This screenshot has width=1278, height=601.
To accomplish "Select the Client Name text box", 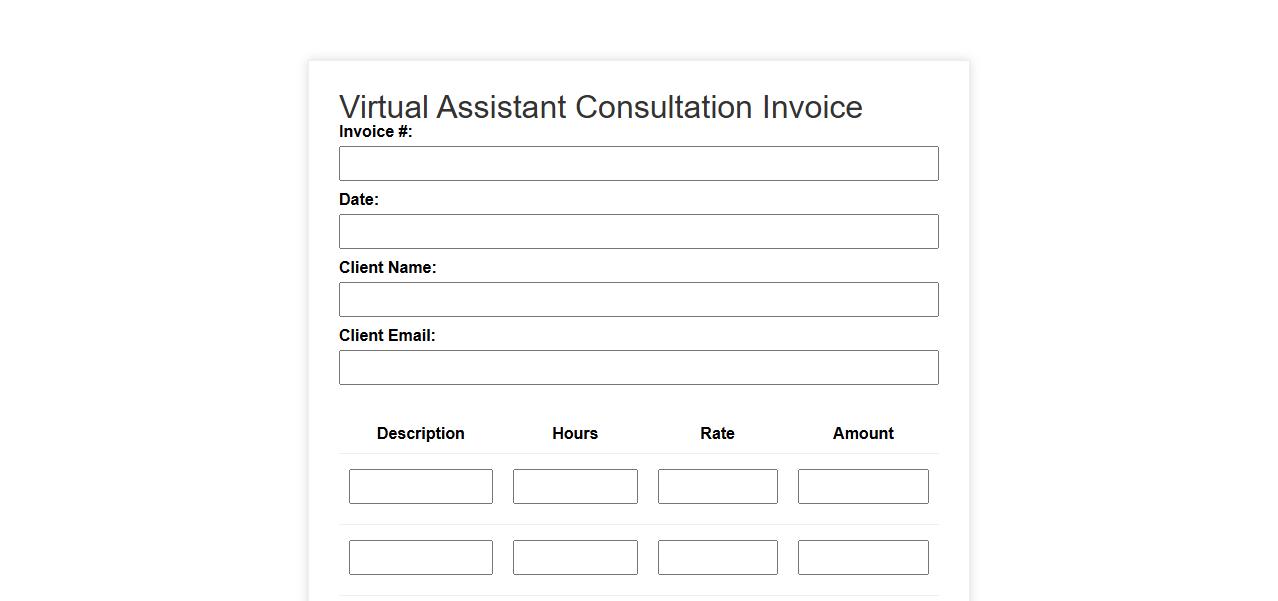I will coord(638,299).
